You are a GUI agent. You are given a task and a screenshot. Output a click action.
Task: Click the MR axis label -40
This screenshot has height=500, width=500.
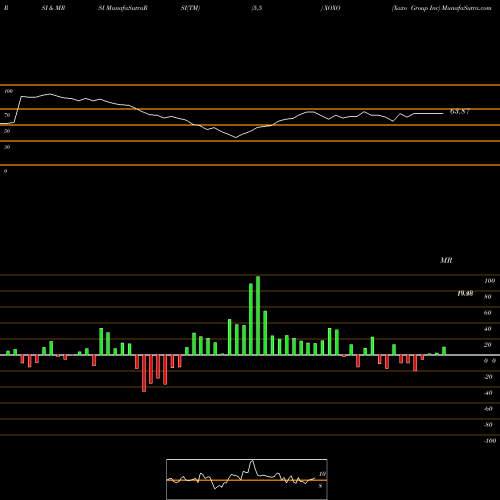(x=488, y=393)
